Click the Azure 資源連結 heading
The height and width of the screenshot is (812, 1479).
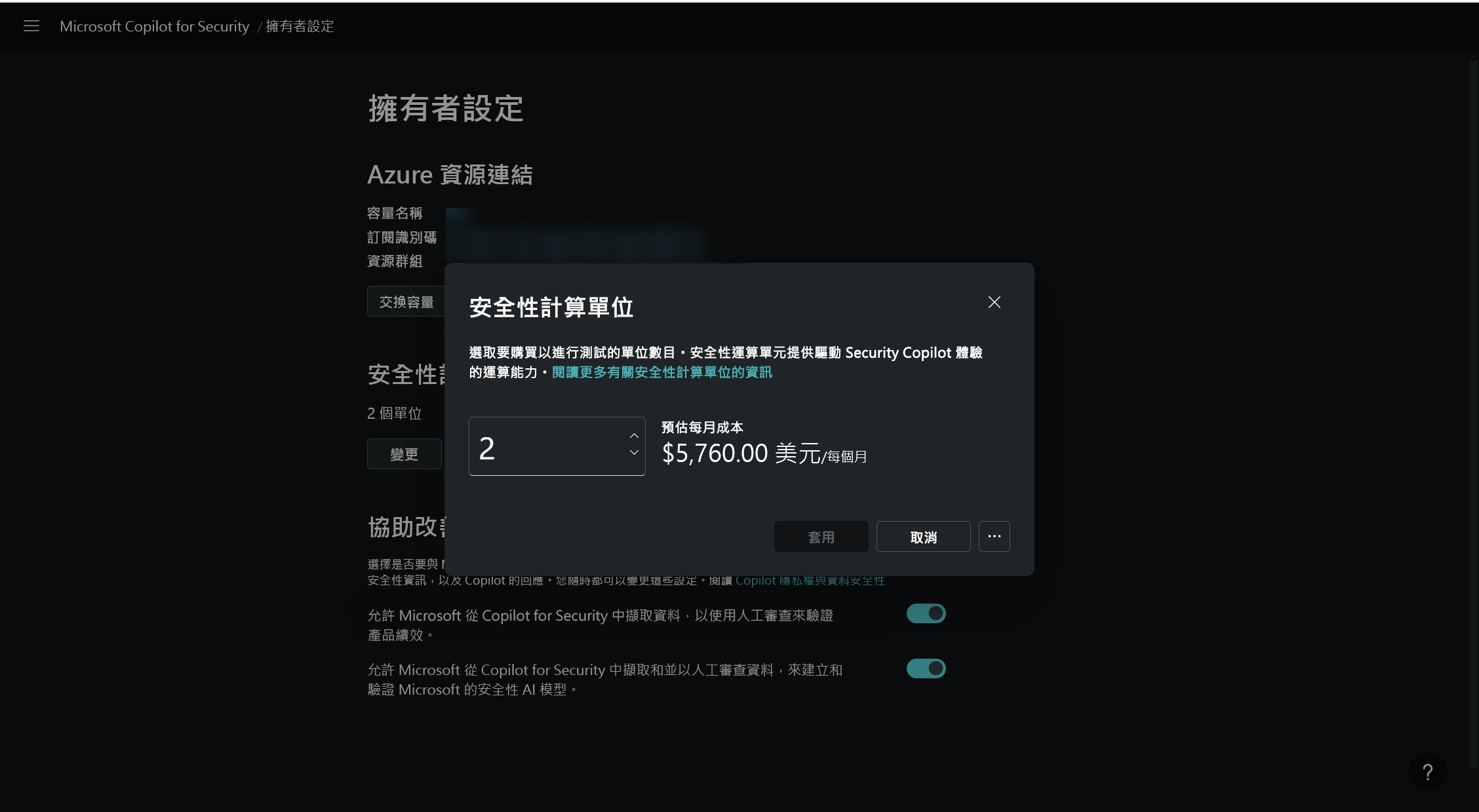pyautogui.click(x=450, y=175)
